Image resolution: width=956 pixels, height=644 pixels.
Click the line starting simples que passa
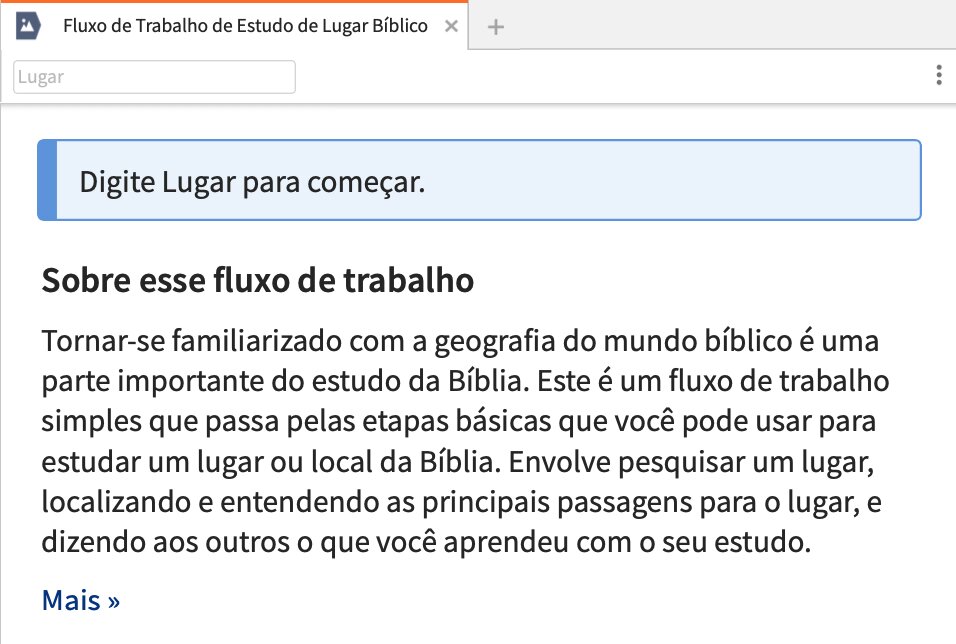[x=458, y=421]
